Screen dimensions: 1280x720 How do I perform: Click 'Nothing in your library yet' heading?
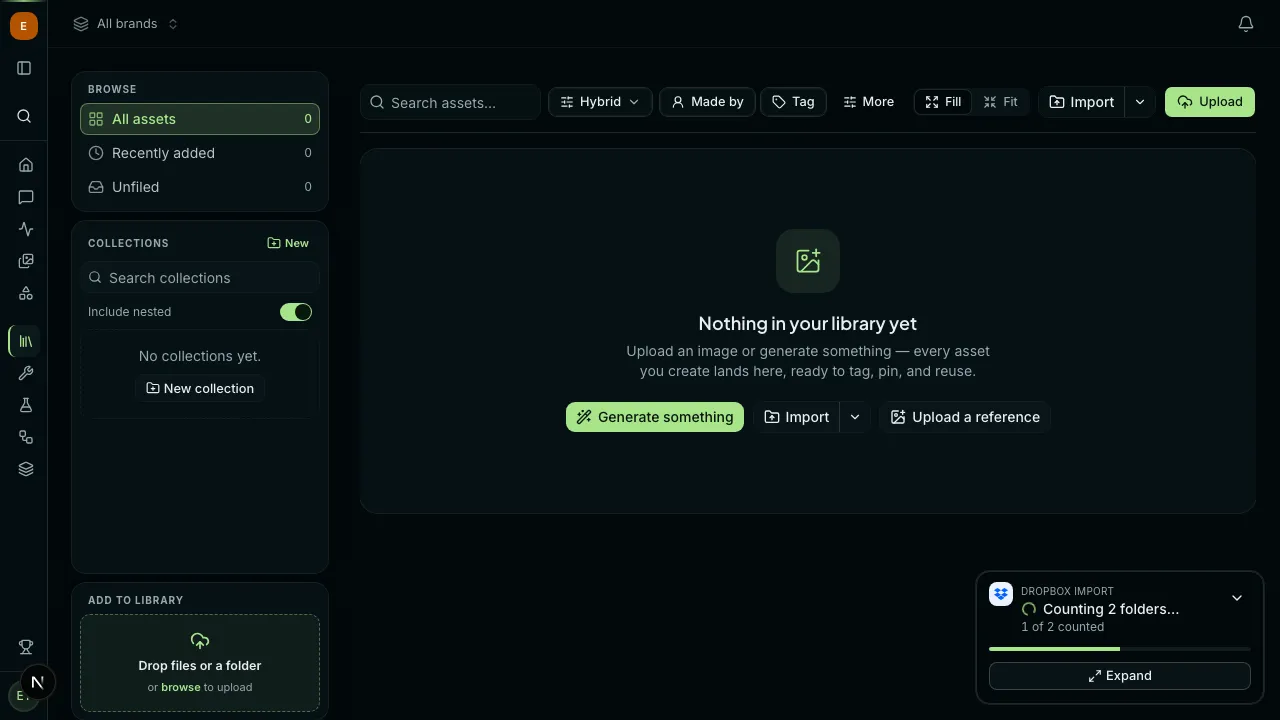point(808,324)
